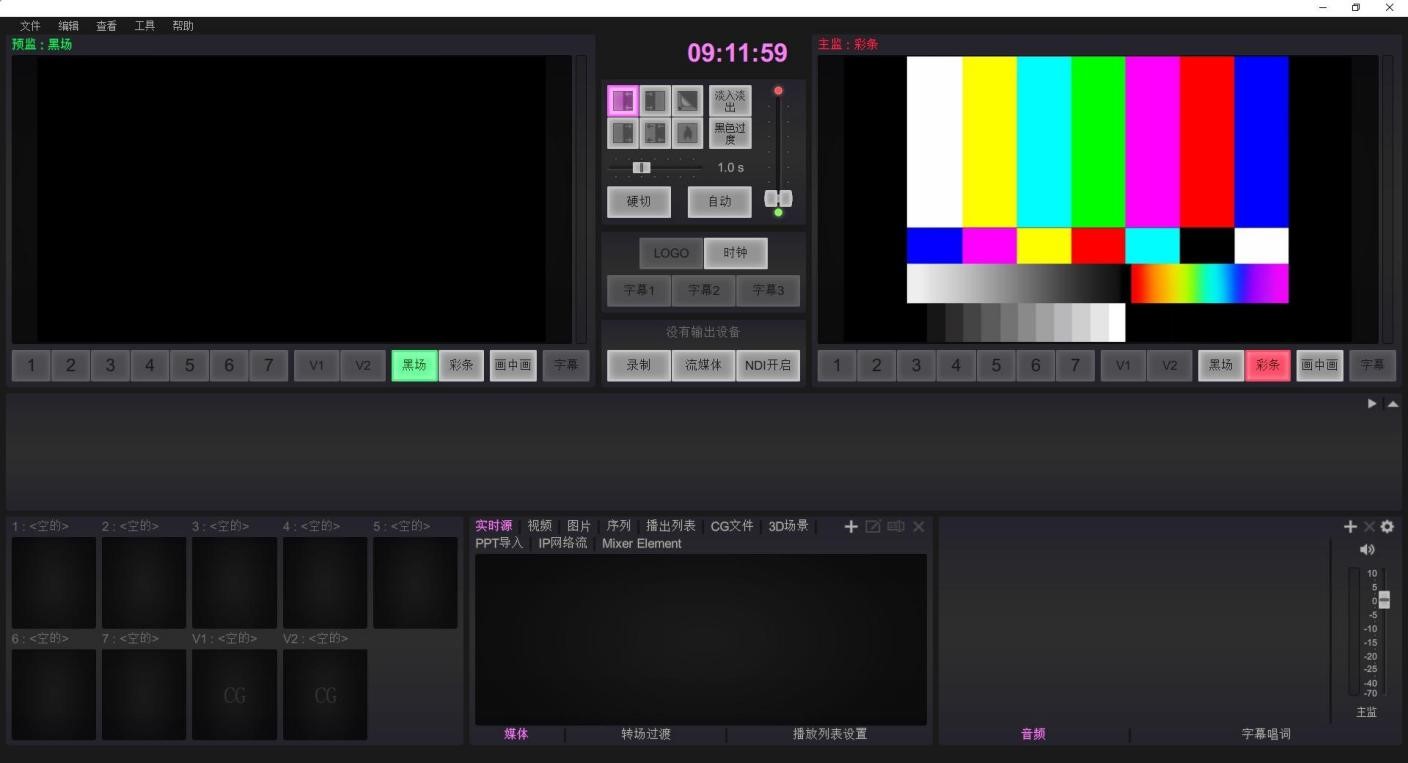
Task: Open the 工具 menu
Action: coord(145,26)
